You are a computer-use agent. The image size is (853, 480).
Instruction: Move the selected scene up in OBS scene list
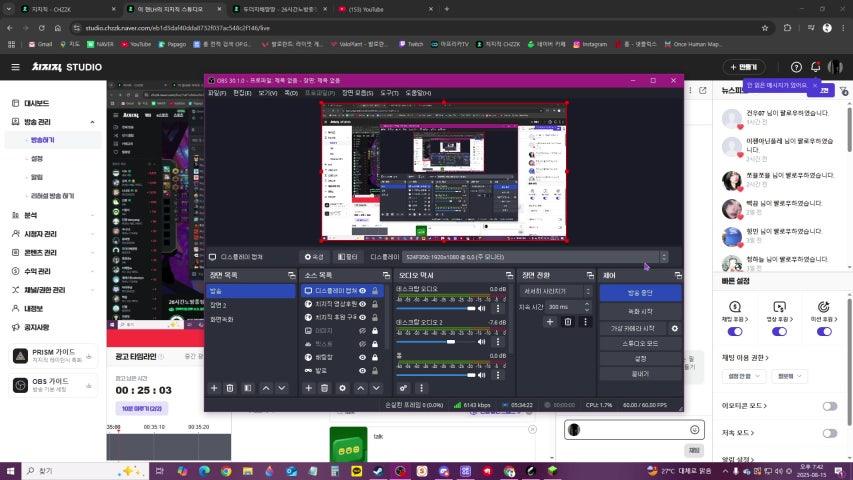(x=265, y=388)
